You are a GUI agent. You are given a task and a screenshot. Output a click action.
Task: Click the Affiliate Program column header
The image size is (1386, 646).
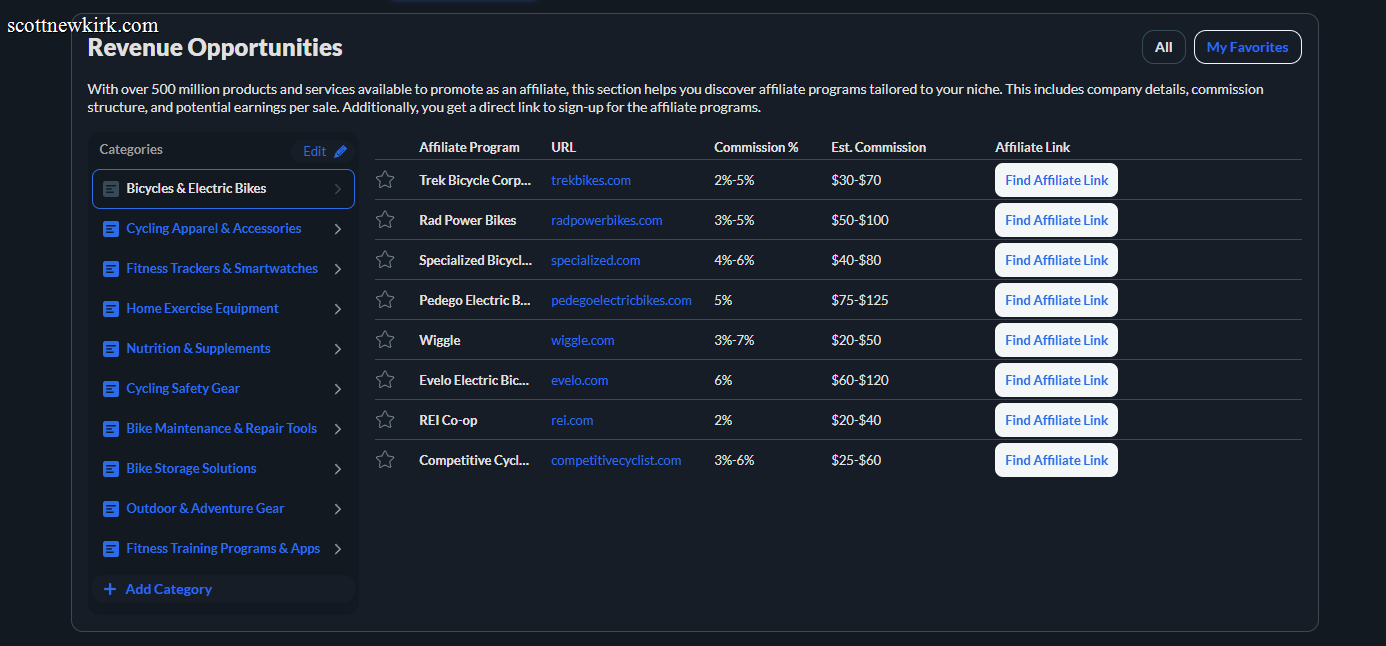(x=469, y=147)
